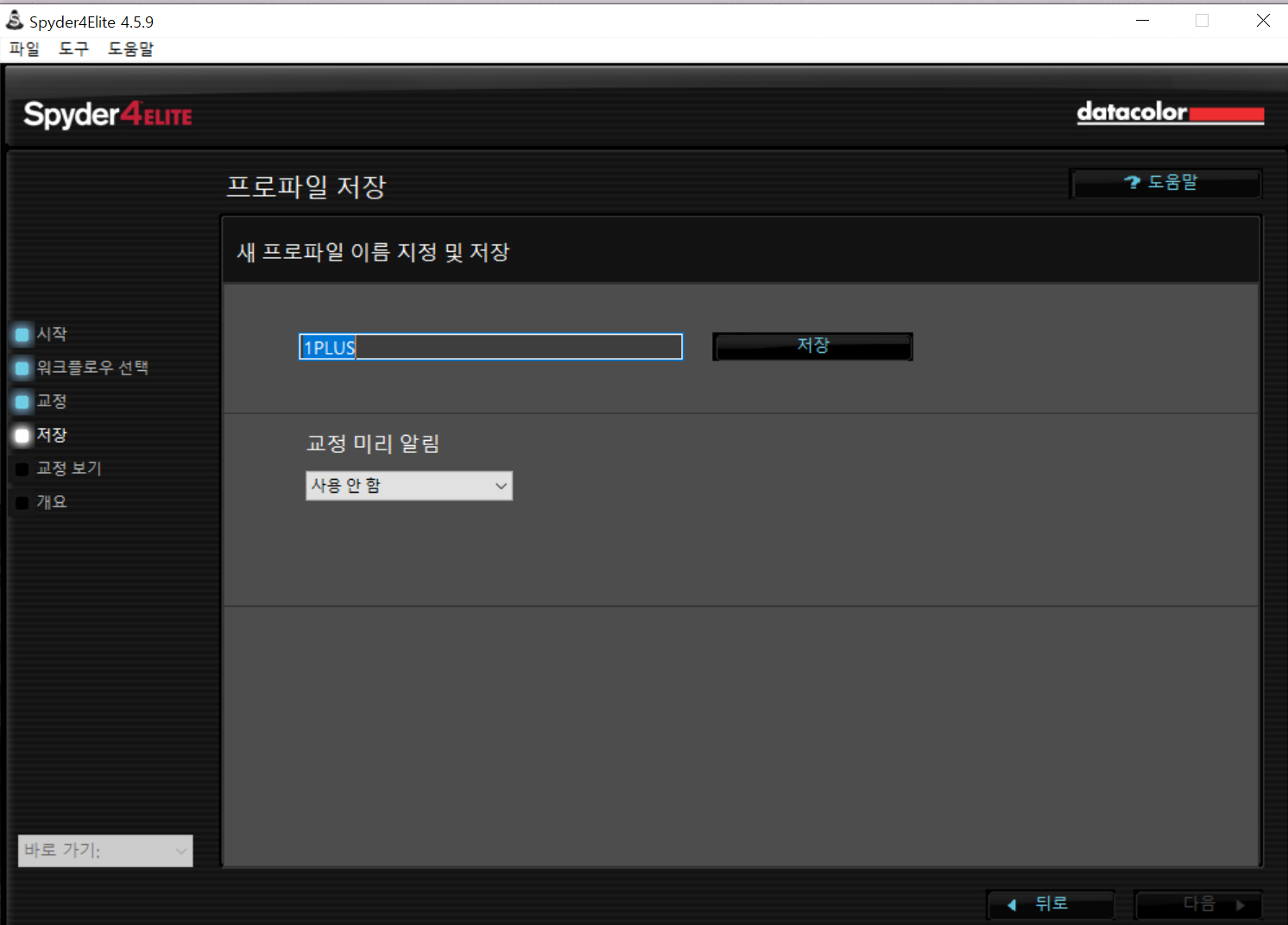Select the 시작 step in the sidebar
Image resolution: width=1288 pixels, height=925 pixels.
click(x=52, y=334)
